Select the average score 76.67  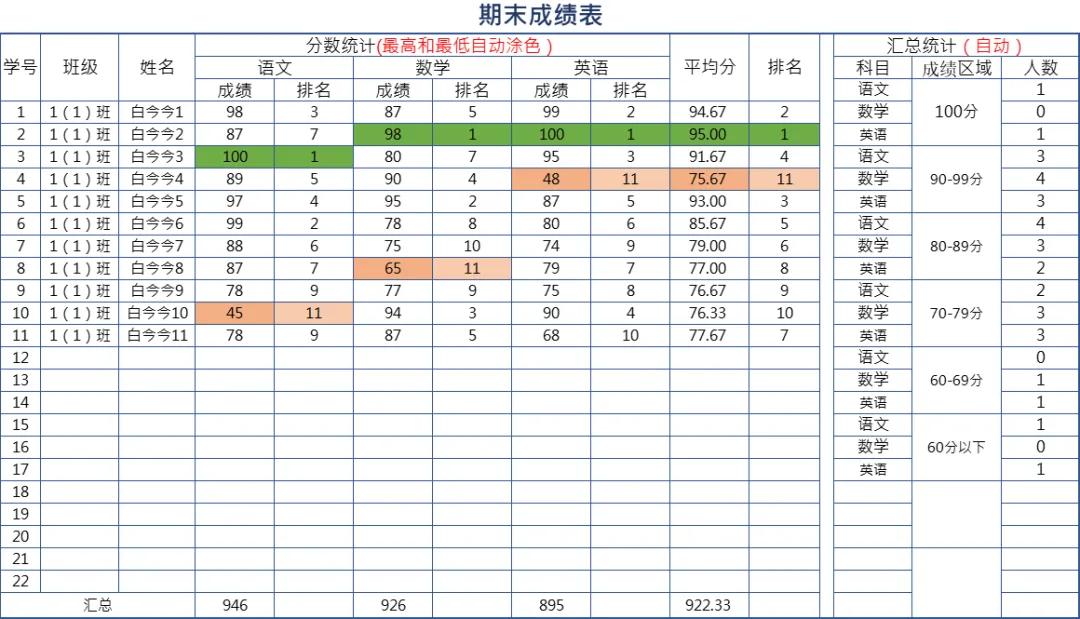pyautogui.click(x=709, y=291)
